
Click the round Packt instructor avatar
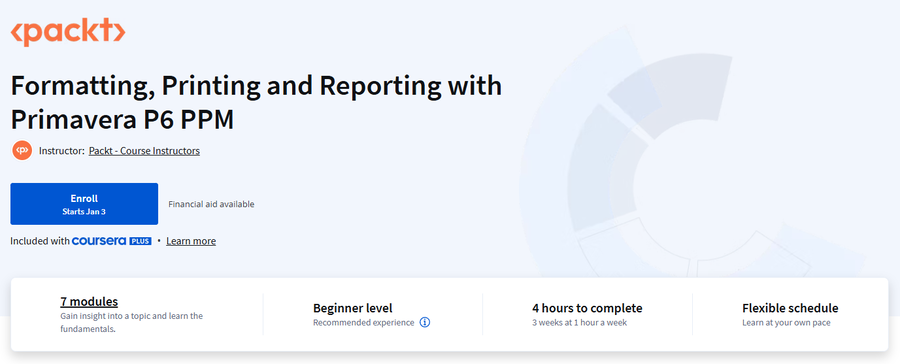[x=22, y=150]
